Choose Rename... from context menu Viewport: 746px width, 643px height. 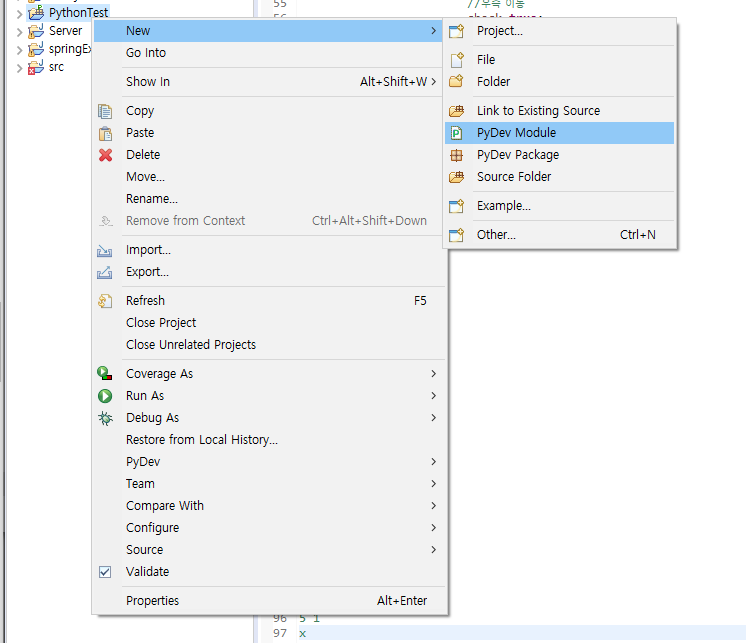[x=269, y=199]
